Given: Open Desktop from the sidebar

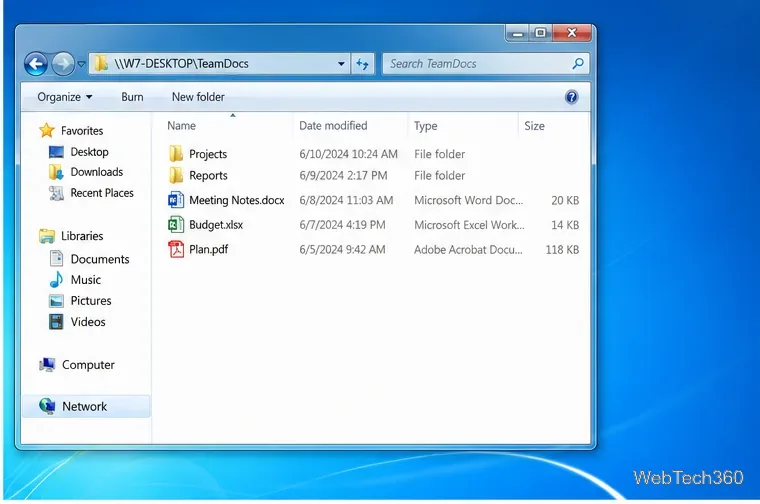Looking at the screenshot, I should tap(90, 152).
